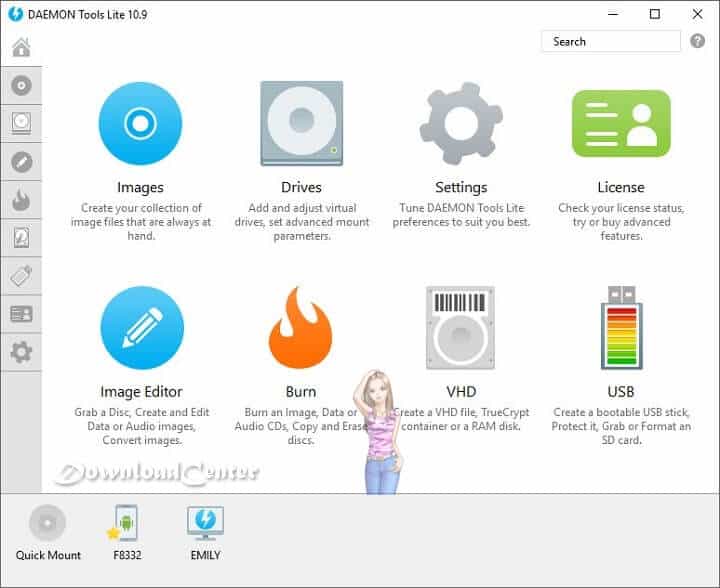Click the large gray Settings gear icon

tap(461, 123)
